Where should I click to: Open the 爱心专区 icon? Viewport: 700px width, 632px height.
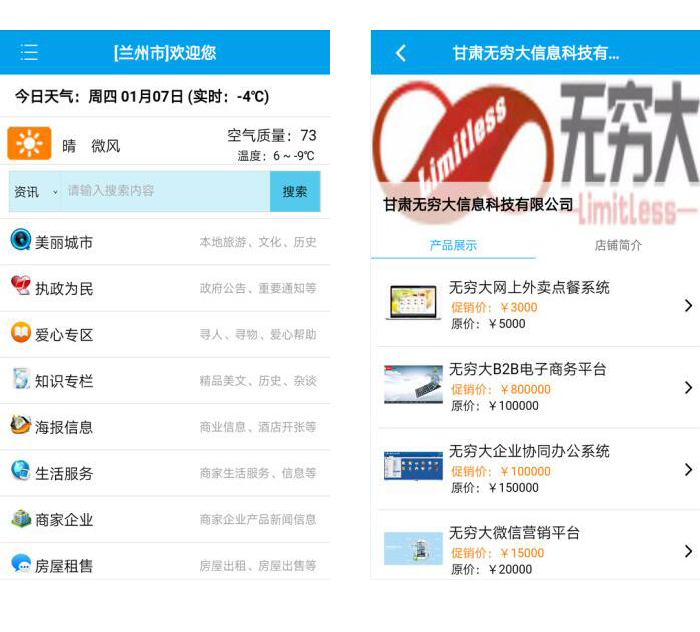pos(21,333)
